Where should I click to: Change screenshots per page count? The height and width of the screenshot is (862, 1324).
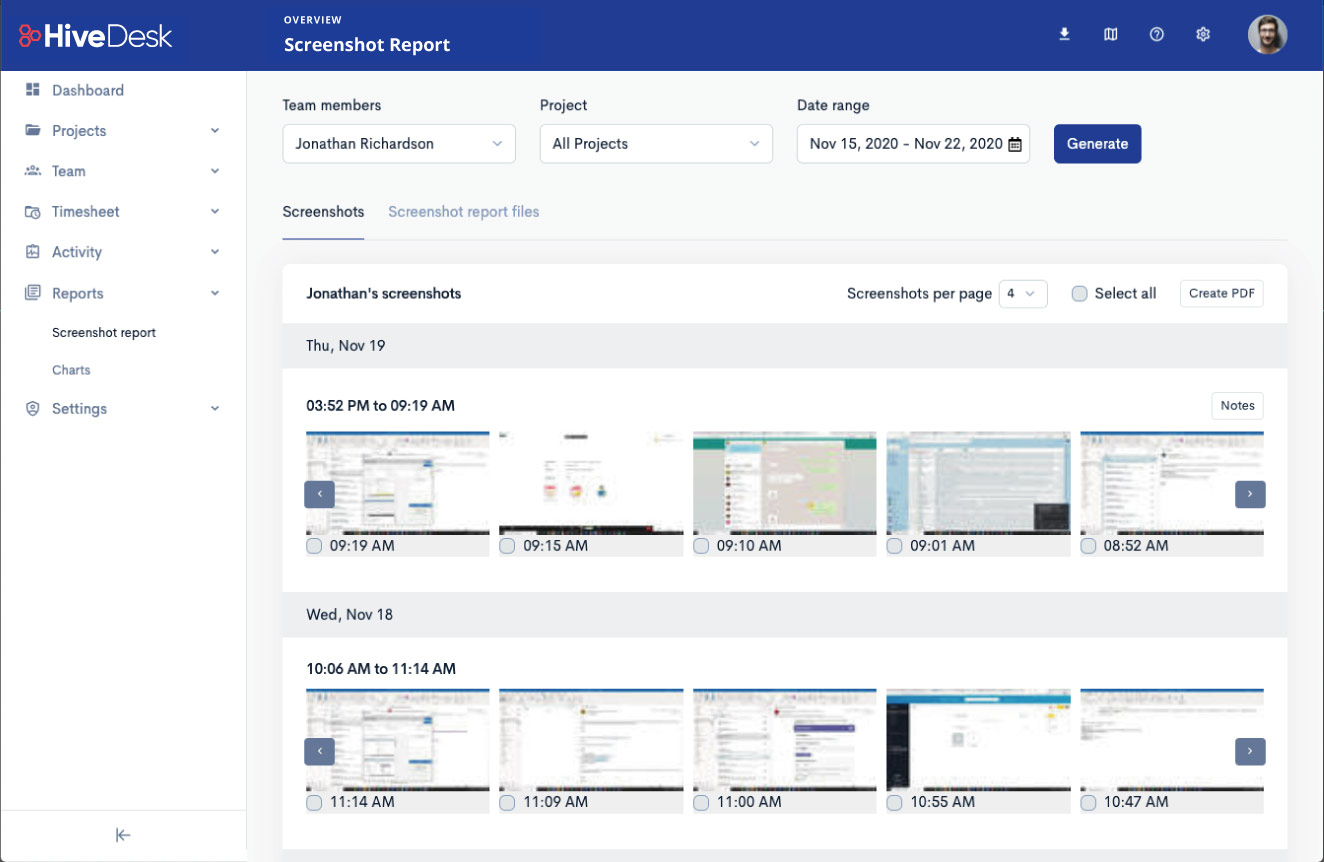[x=1022, y=293]
